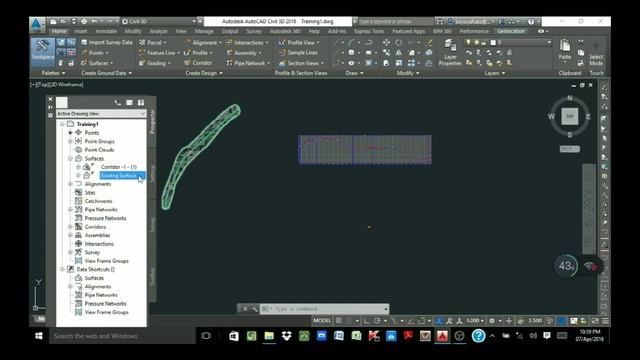
Task: Open Layer Properties
Action: click(450, 53)
